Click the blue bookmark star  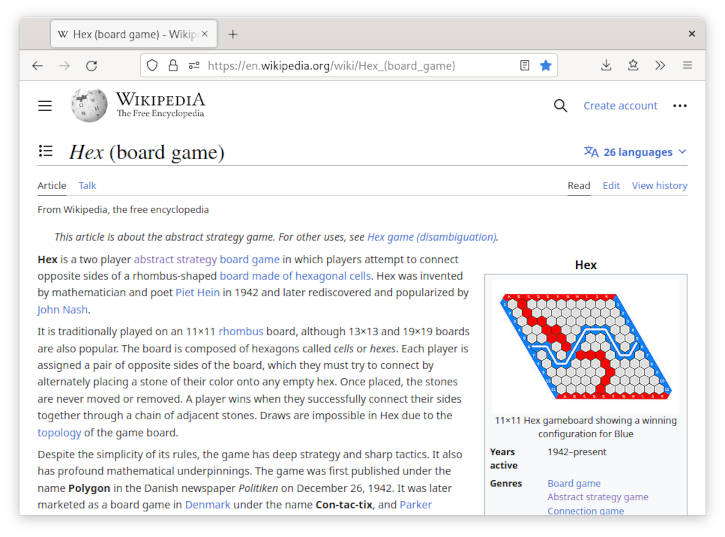click(x=546, y=65)
